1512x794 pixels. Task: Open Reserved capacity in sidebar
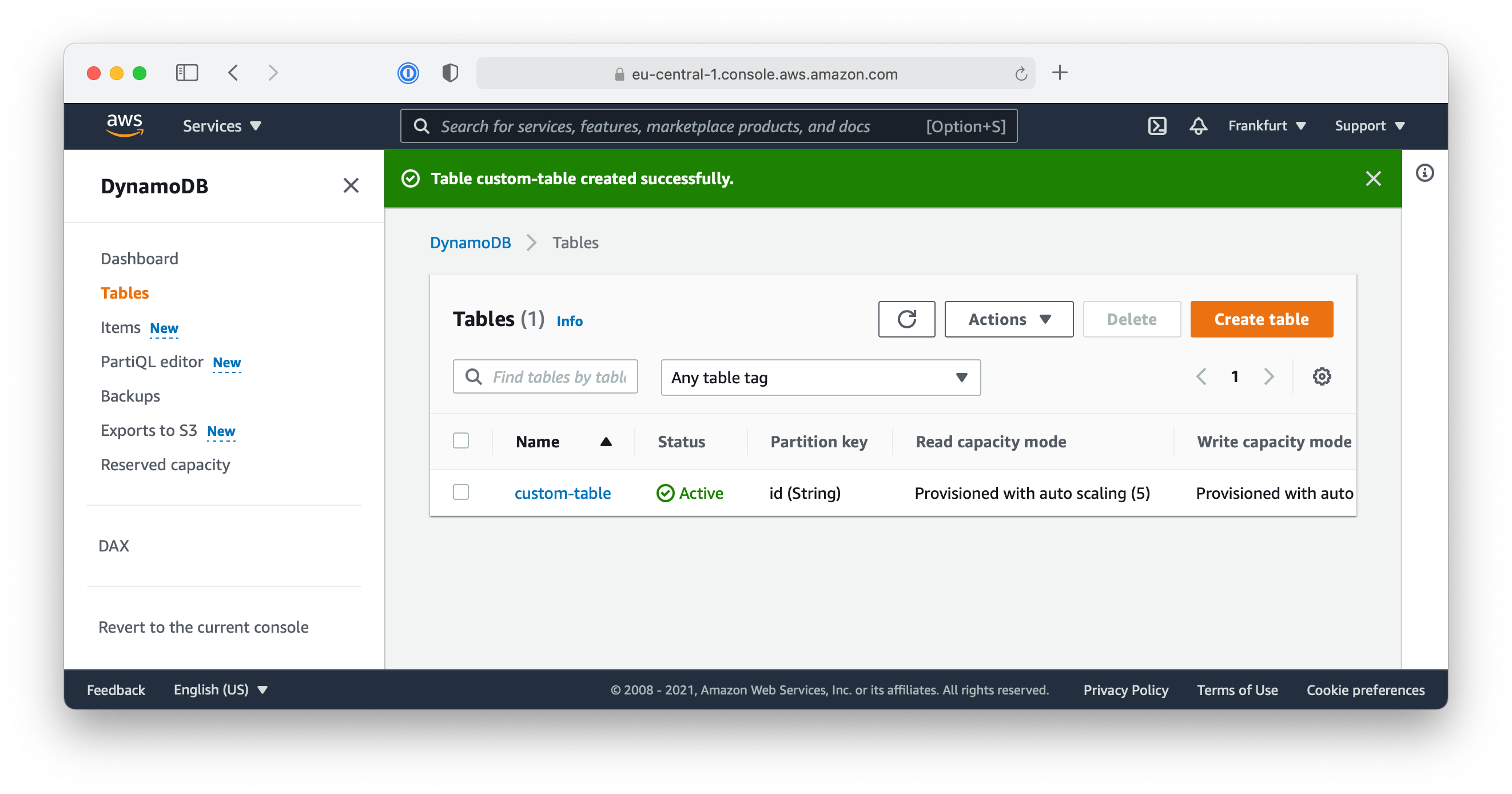click(165, 465)
